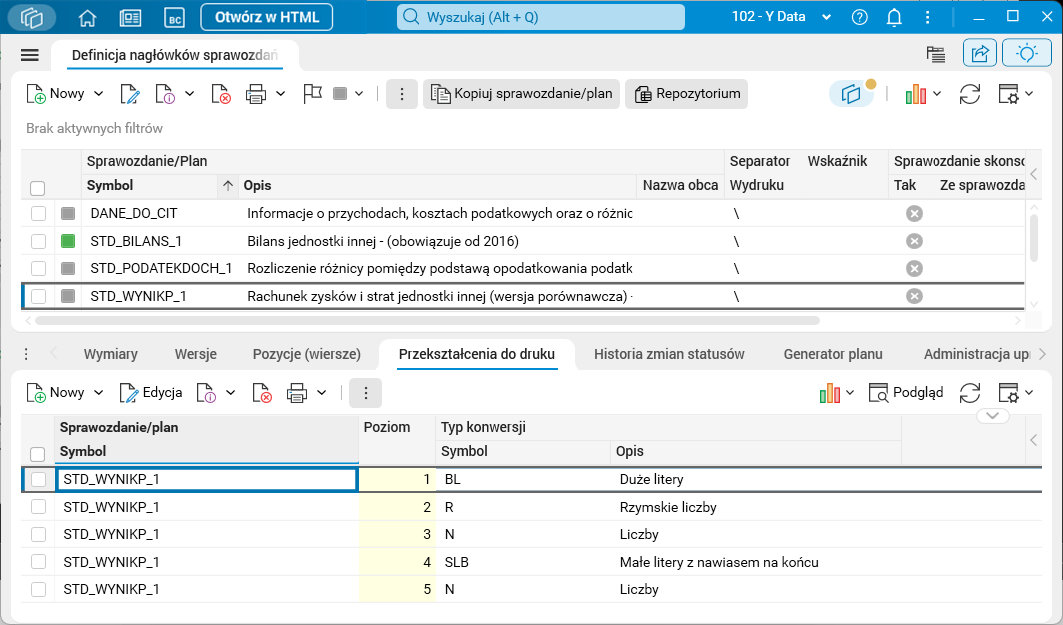Expand the grey status square dropdown

click(x=359, y=94)
